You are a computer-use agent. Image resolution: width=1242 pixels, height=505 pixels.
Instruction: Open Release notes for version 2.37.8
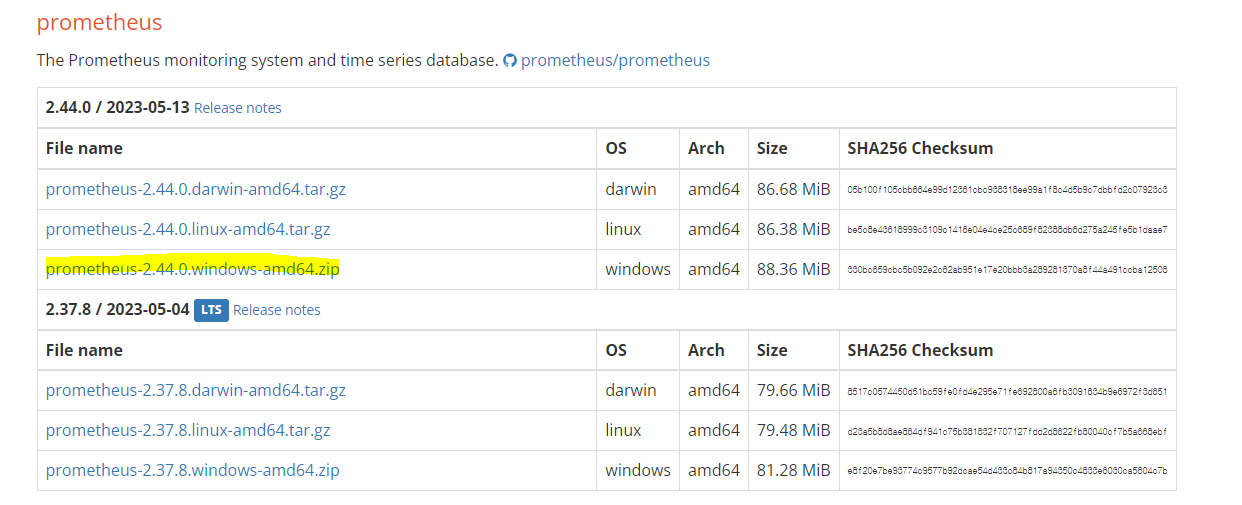(x=277, y=310)
